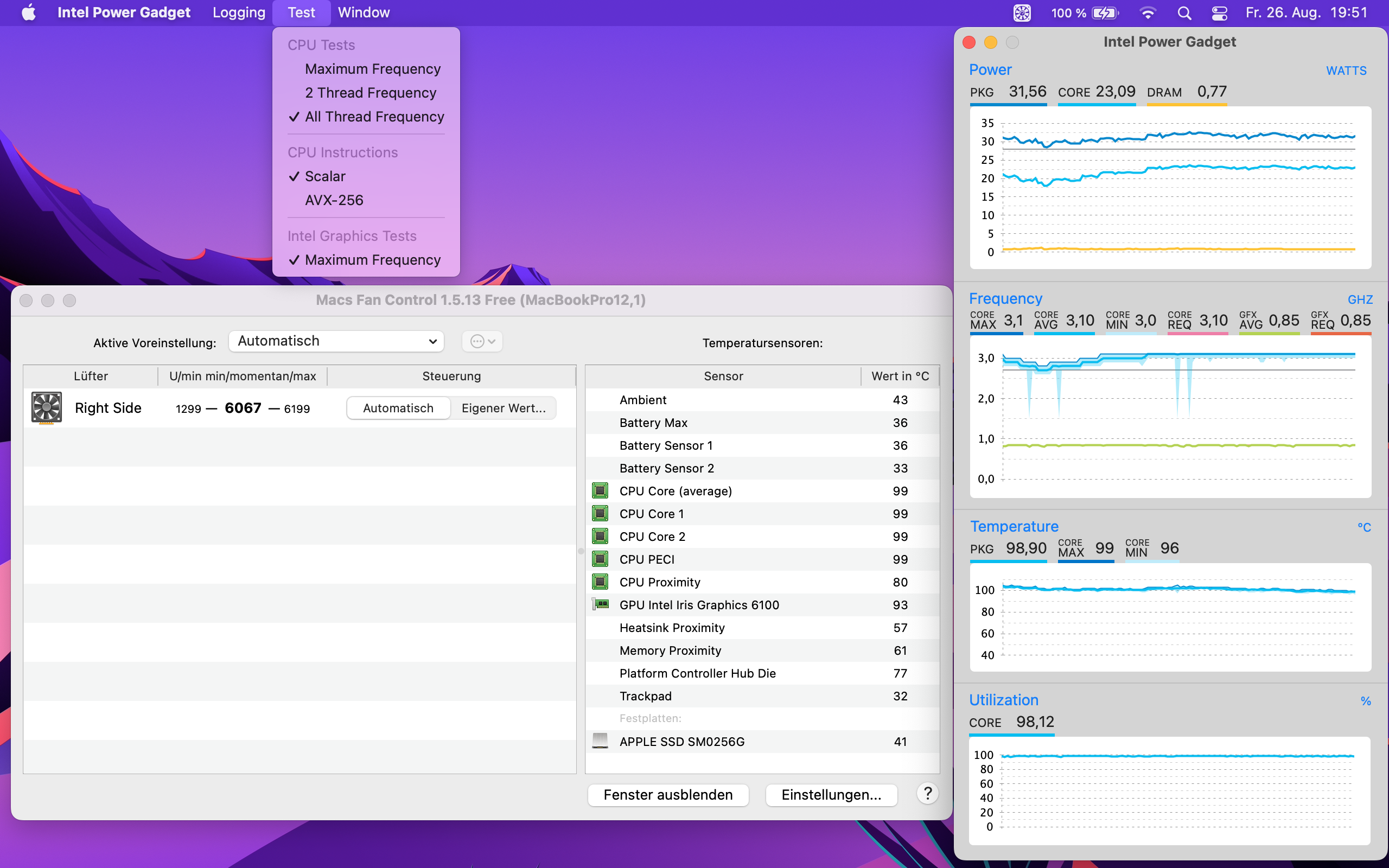Open the Window menu
Screen dimensions: 1389x868
[x=364, y=12]
